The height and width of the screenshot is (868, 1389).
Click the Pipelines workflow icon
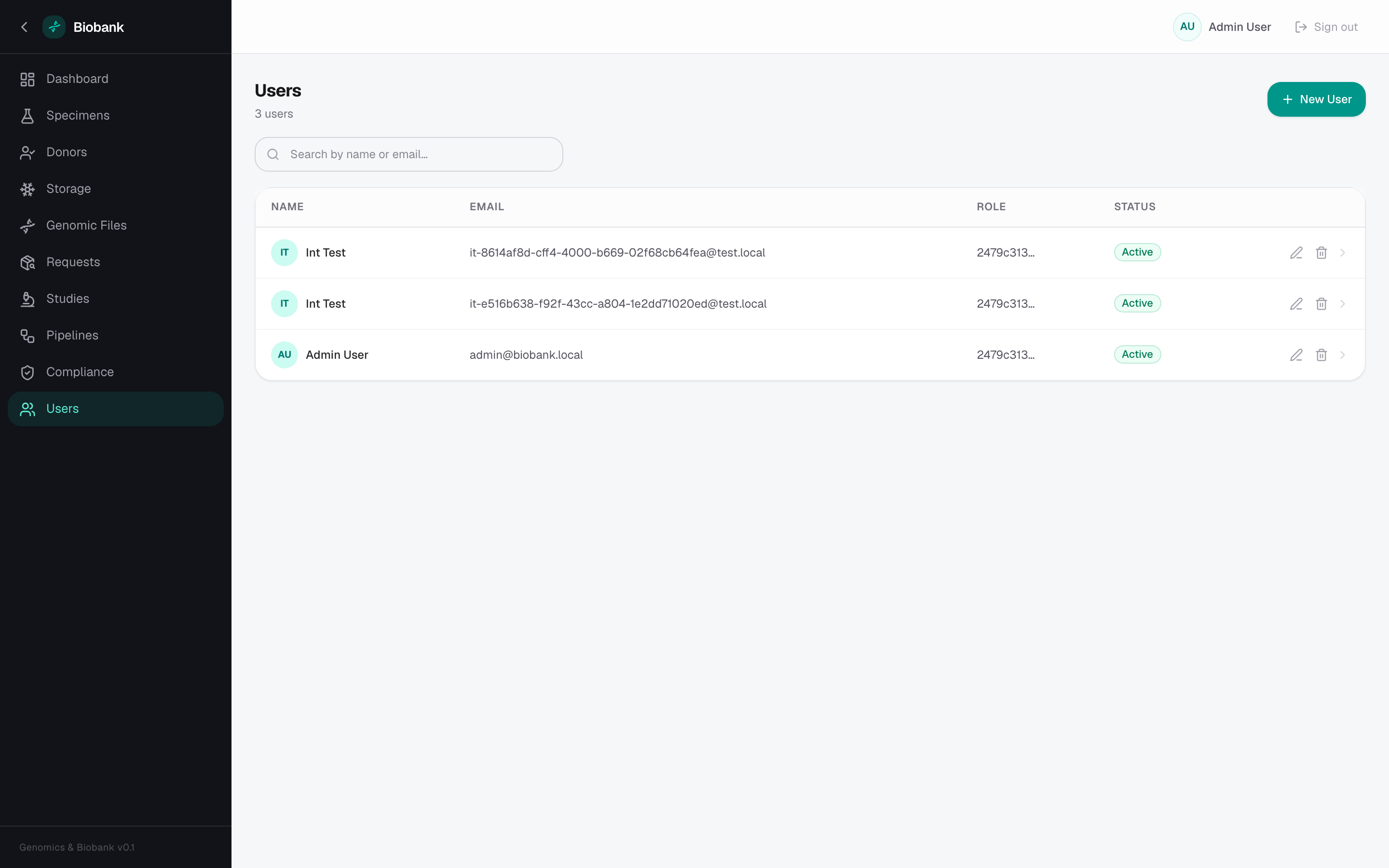[x=27, y=336]
